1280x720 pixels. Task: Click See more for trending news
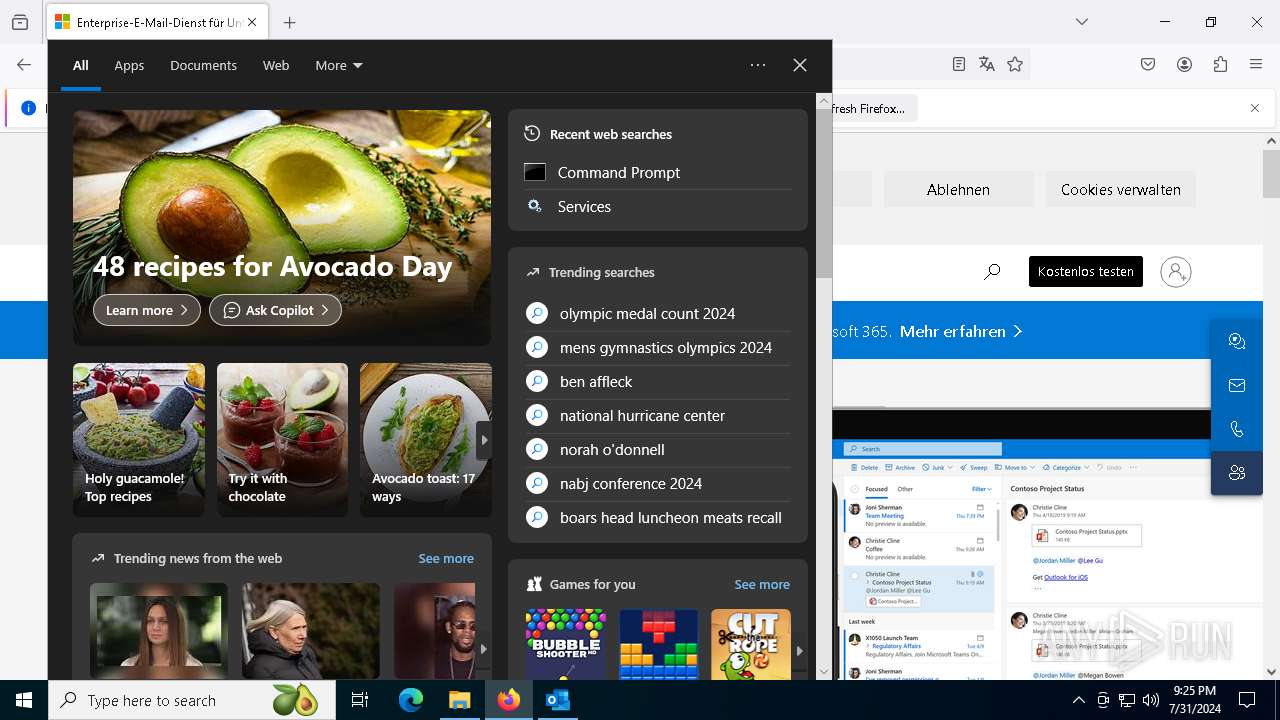[x=446, y=558]
